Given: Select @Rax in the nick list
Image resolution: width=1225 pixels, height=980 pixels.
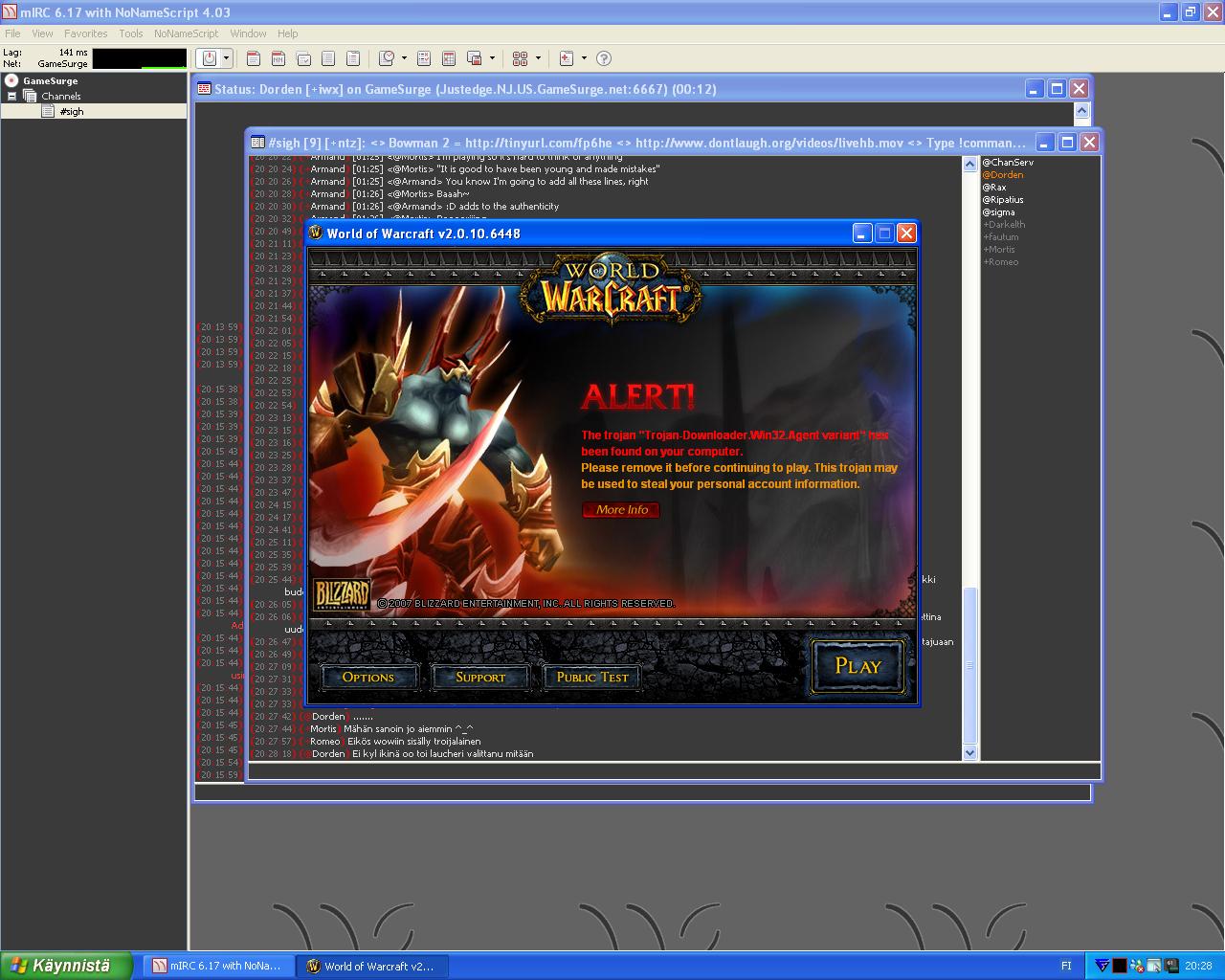Looking at the screenshot, I should (x=994, y=188).
